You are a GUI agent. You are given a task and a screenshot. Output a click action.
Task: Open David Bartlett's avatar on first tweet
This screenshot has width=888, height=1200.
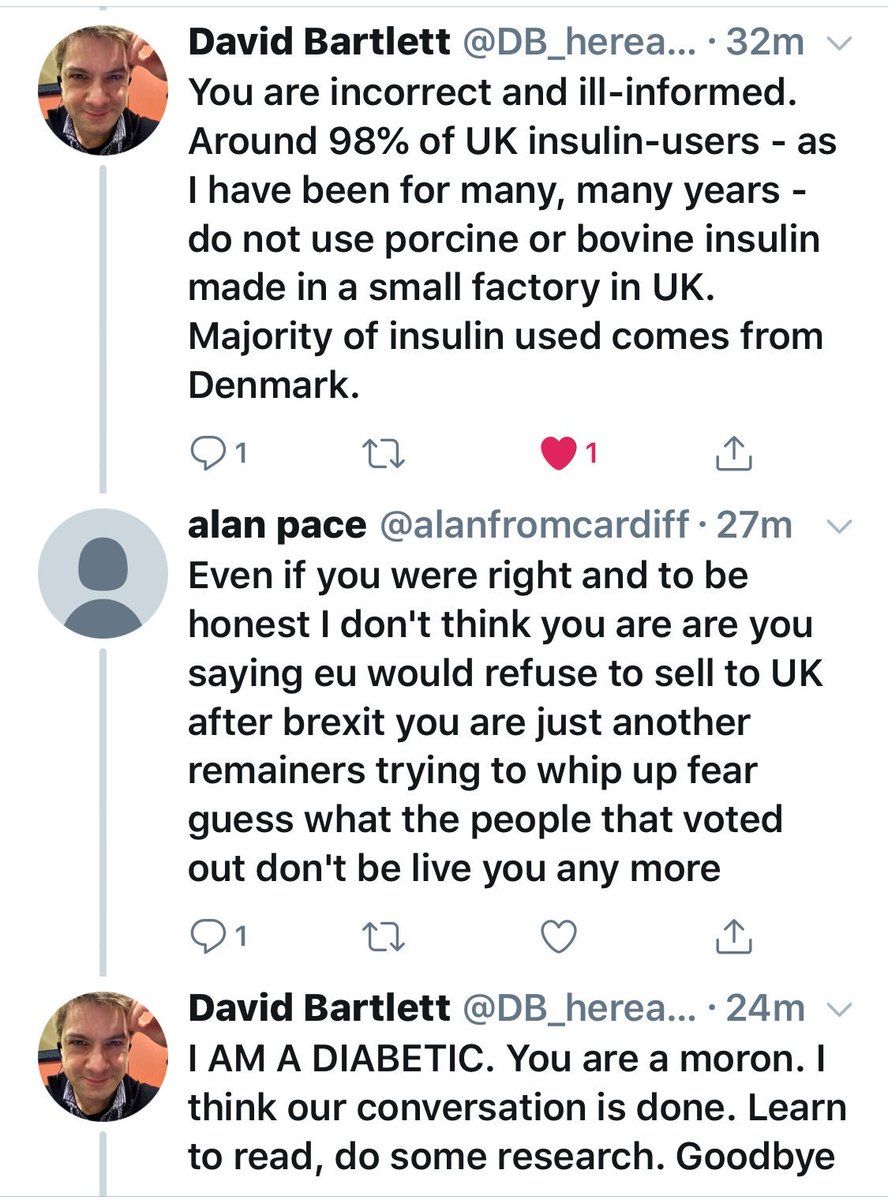point(103,90)
